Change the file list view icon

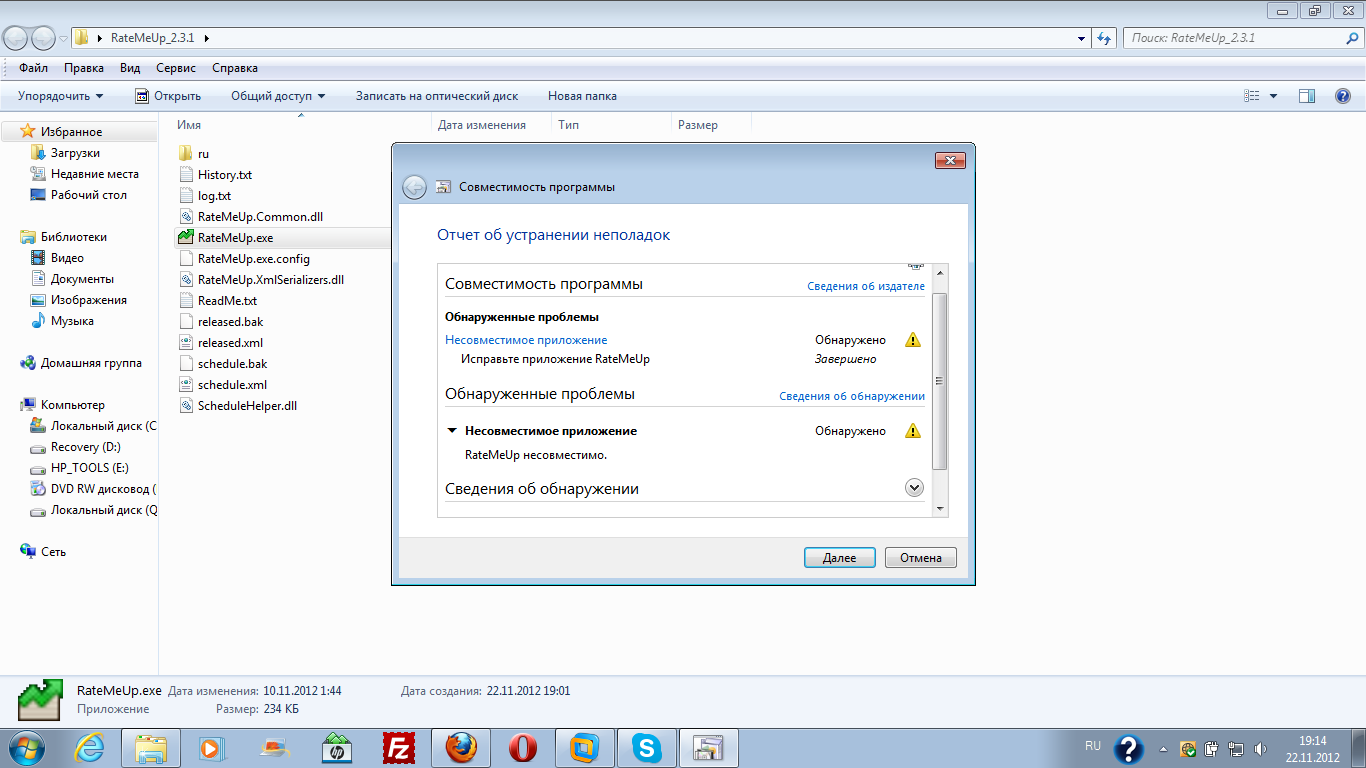pyautogui.click(x=1251, y=96)
